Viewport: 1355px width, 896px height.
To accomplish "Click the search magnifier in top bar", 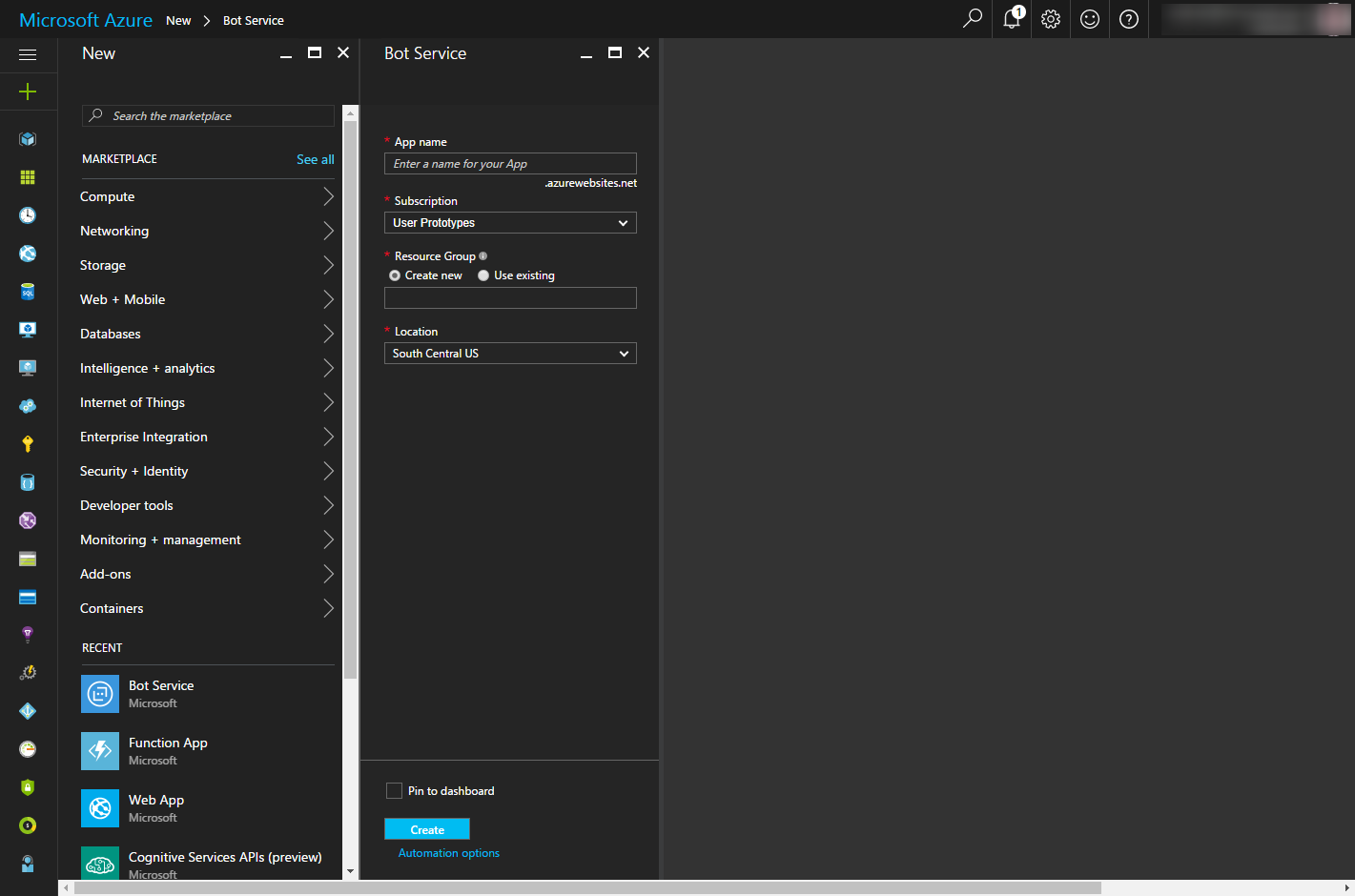I will 972,19.
